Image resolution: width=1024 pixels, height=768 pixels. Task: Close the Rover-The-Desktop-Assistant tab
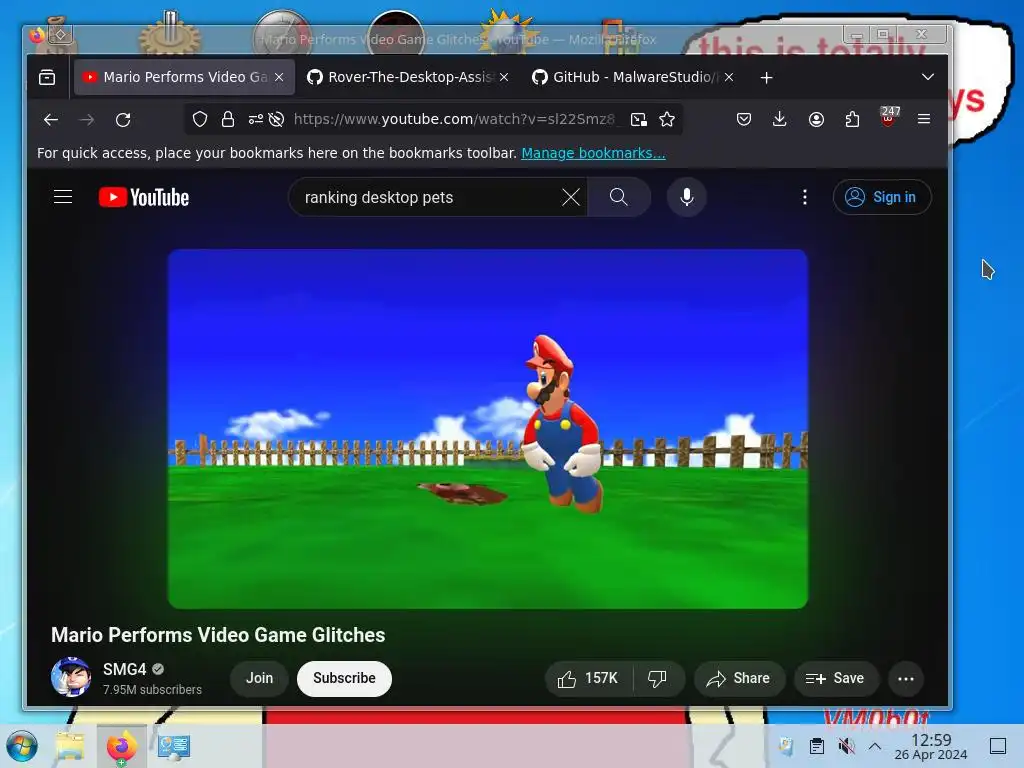tap(504, 77)
